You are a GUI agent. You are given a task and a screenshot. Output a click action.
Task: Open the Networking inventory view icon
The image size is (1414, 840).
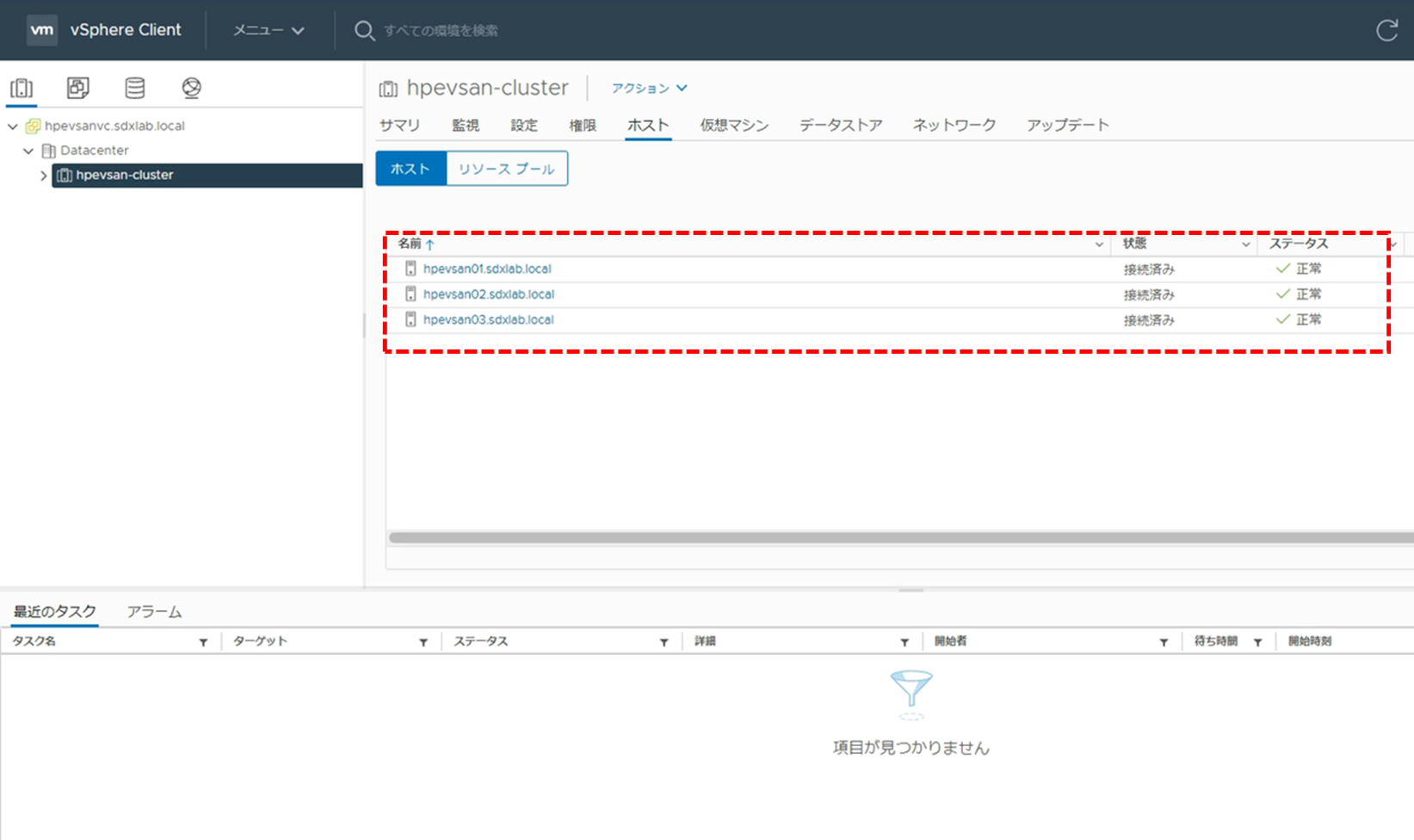tap(191, 88)
